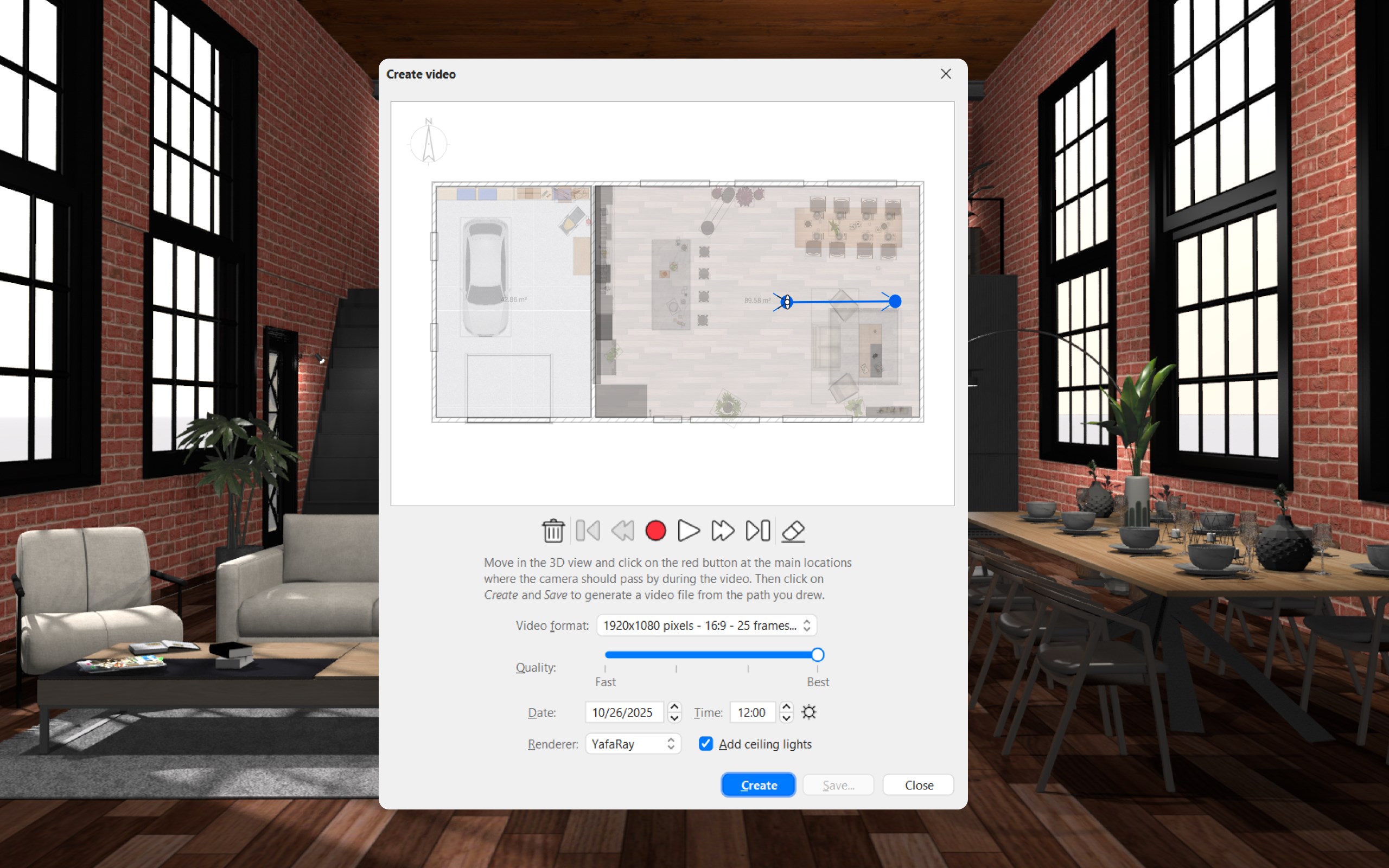Open the Renderer dropdown showing YafaRay

click(632, 743)
